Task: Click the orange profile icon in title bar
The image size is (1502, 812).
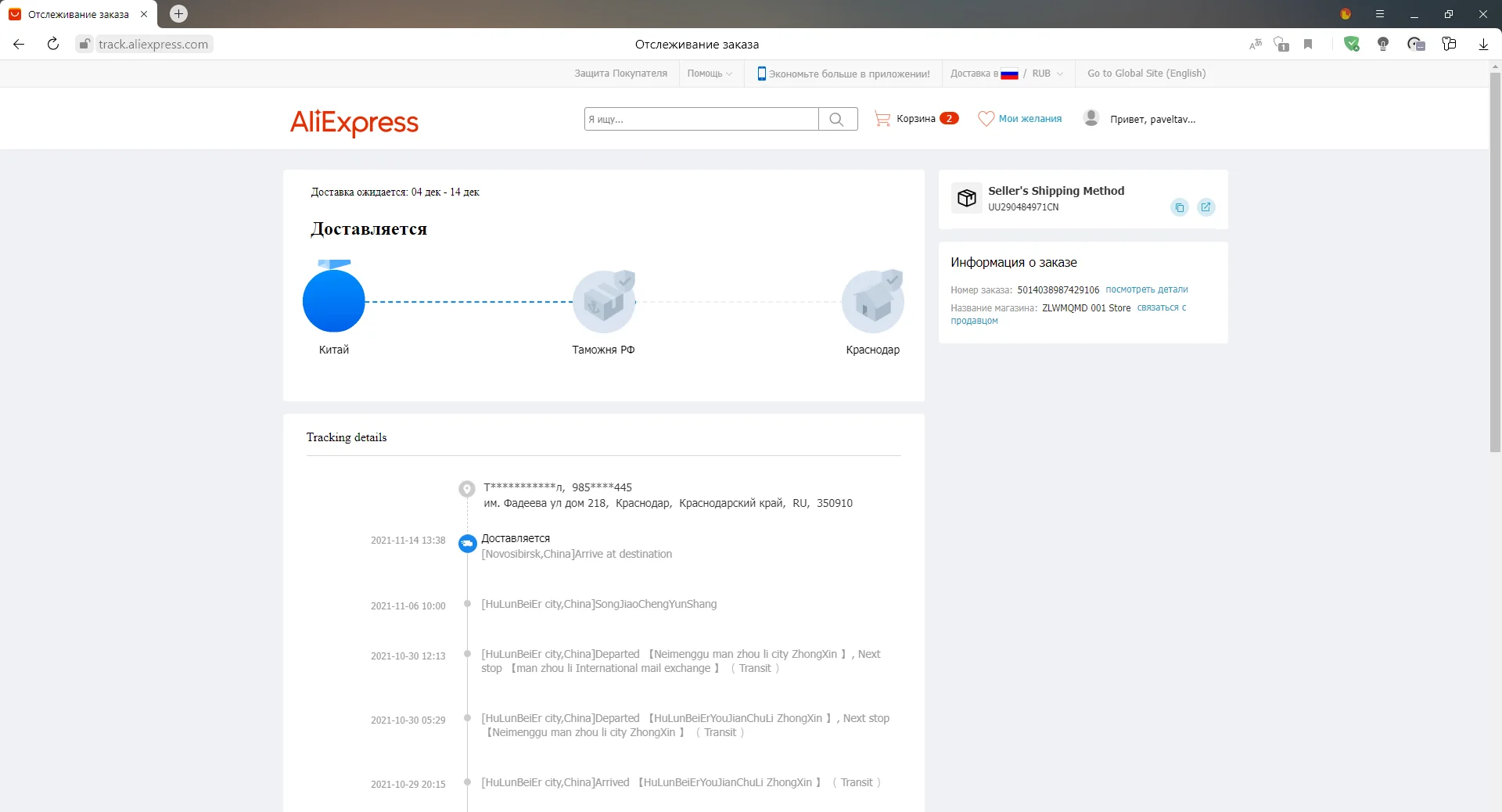Action: [1346, 14]
